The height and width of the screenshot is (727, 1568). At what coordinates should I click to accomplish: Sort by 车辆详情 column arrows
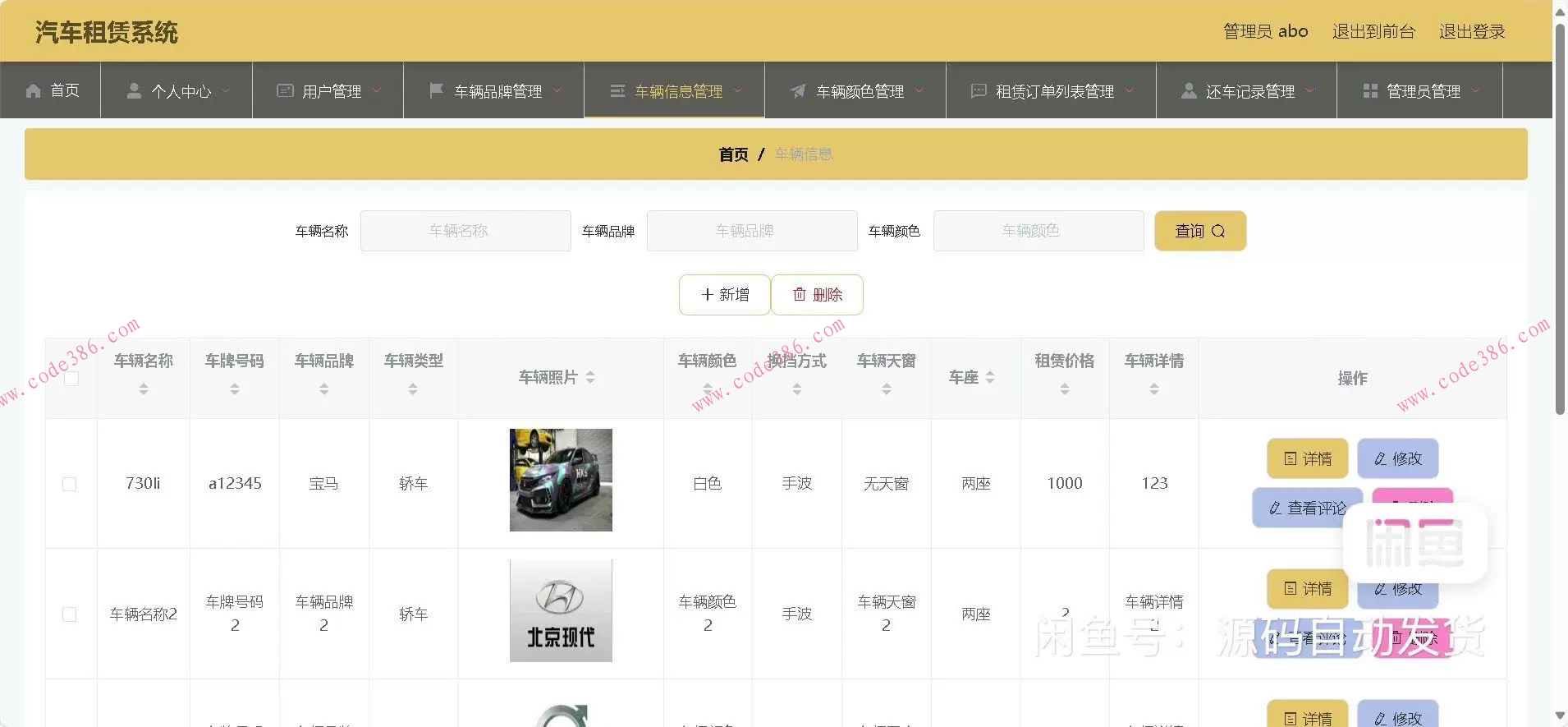1154,389
